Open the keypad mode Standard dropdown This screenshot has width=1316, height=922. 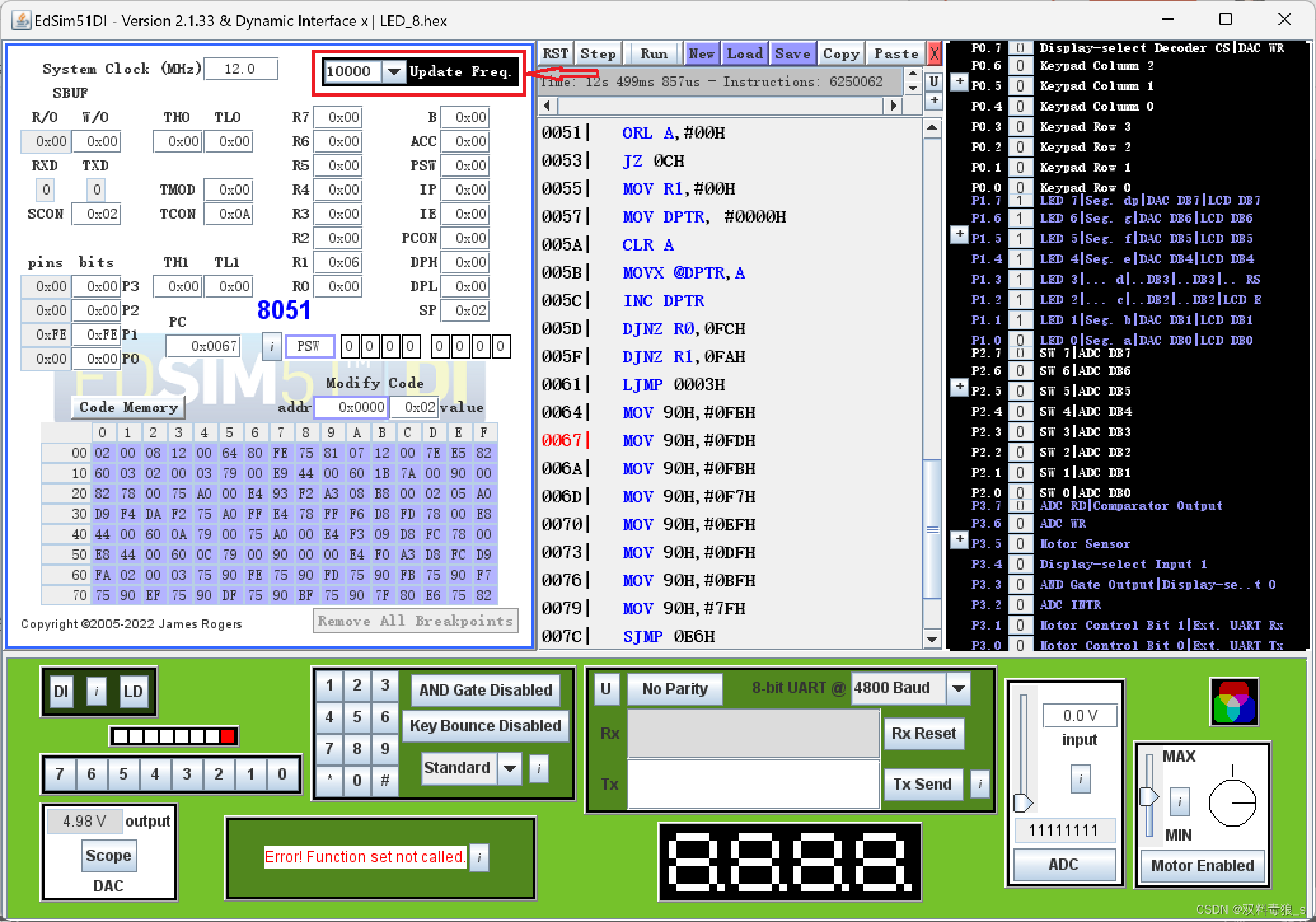(510, 768)
